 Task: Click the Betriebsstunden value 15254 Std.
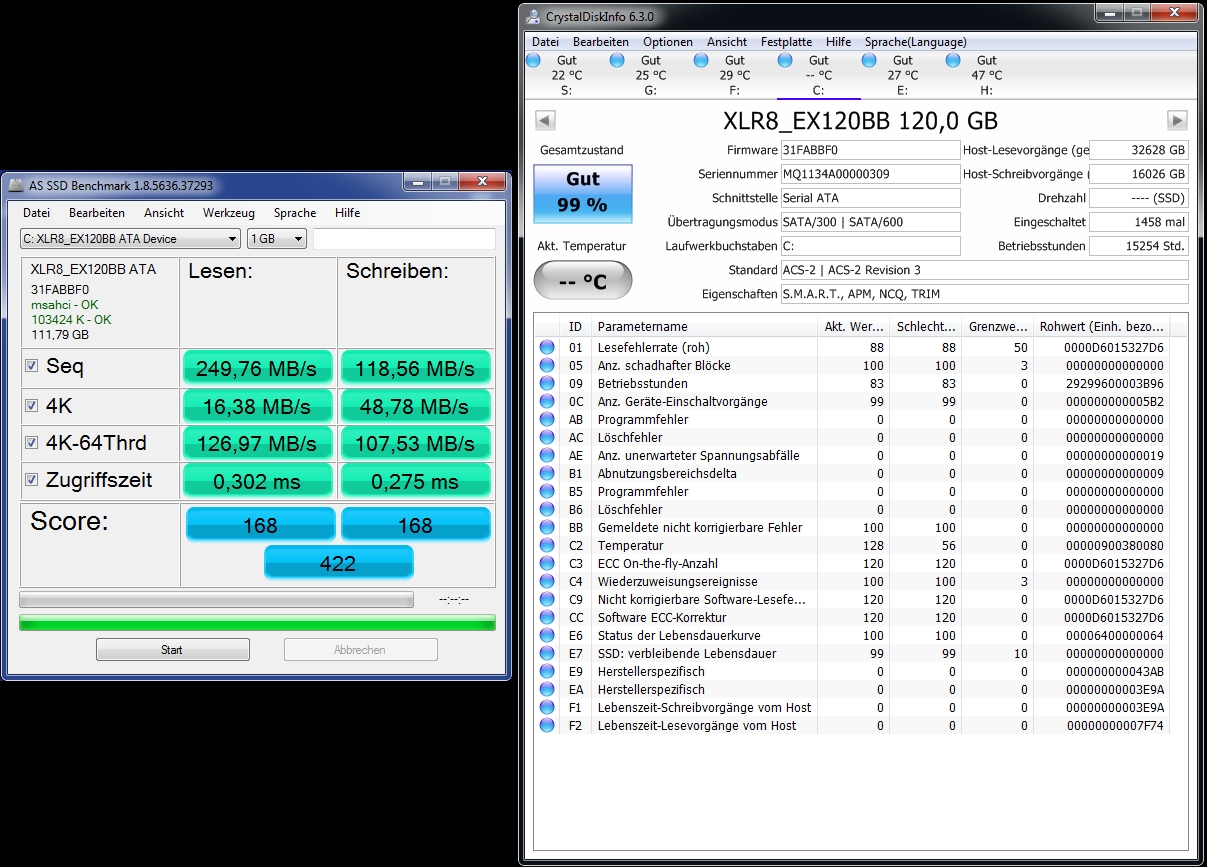[1139, 246]
